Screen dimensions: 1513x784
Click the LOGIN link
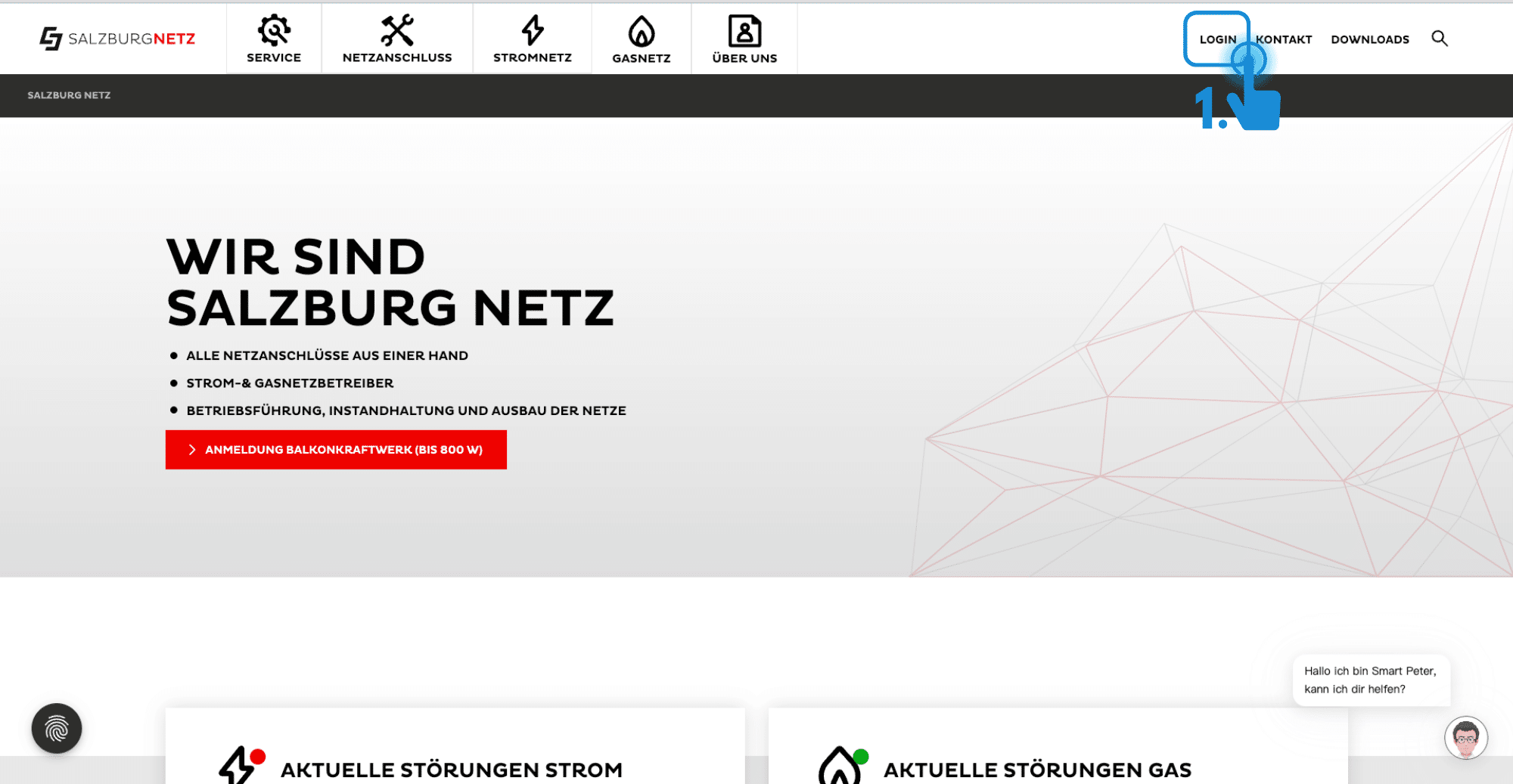[1217, 39]
